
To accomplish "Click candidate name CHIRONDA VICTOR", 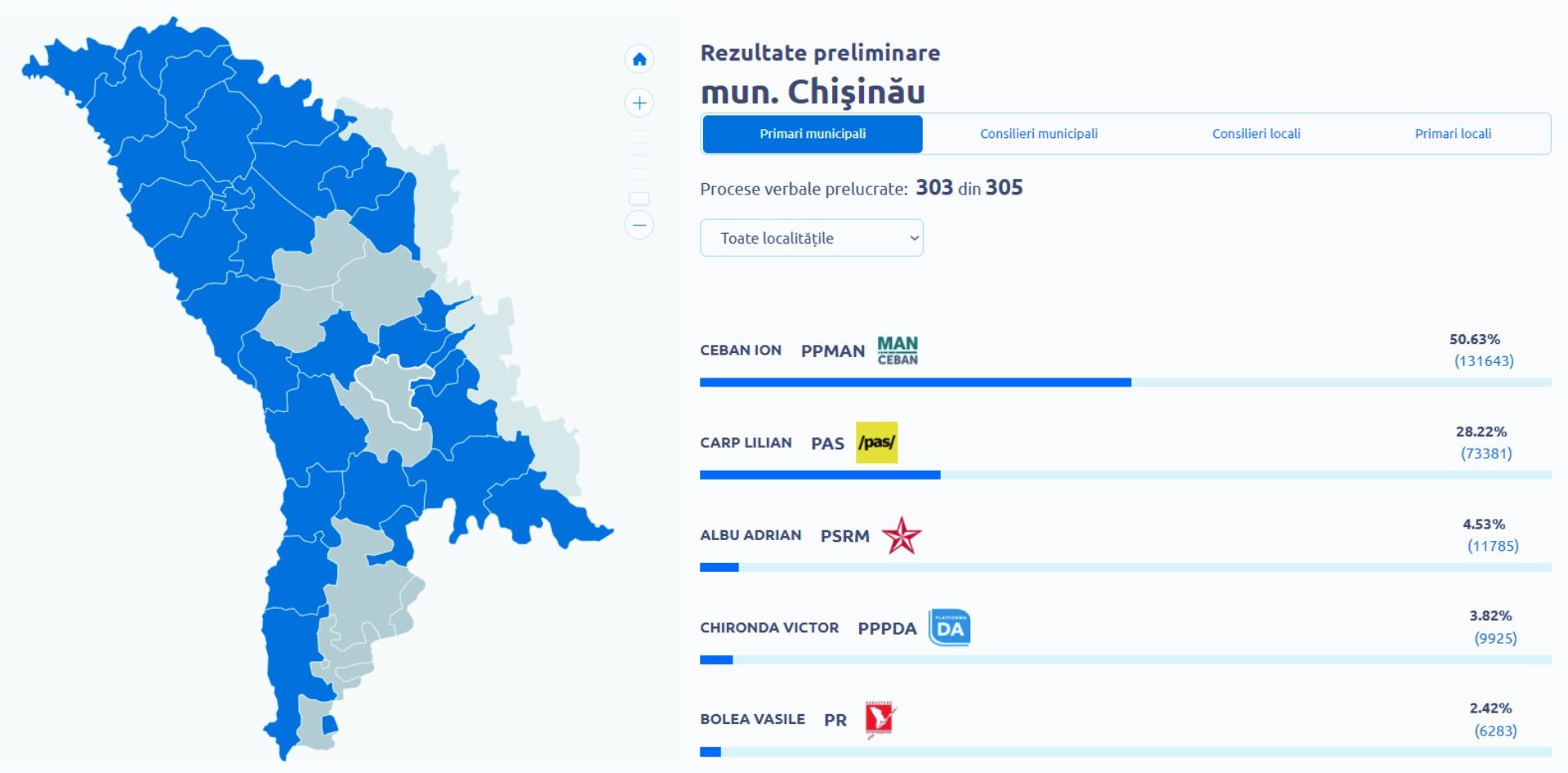I will pyautogui.click(x=769, y=628).
